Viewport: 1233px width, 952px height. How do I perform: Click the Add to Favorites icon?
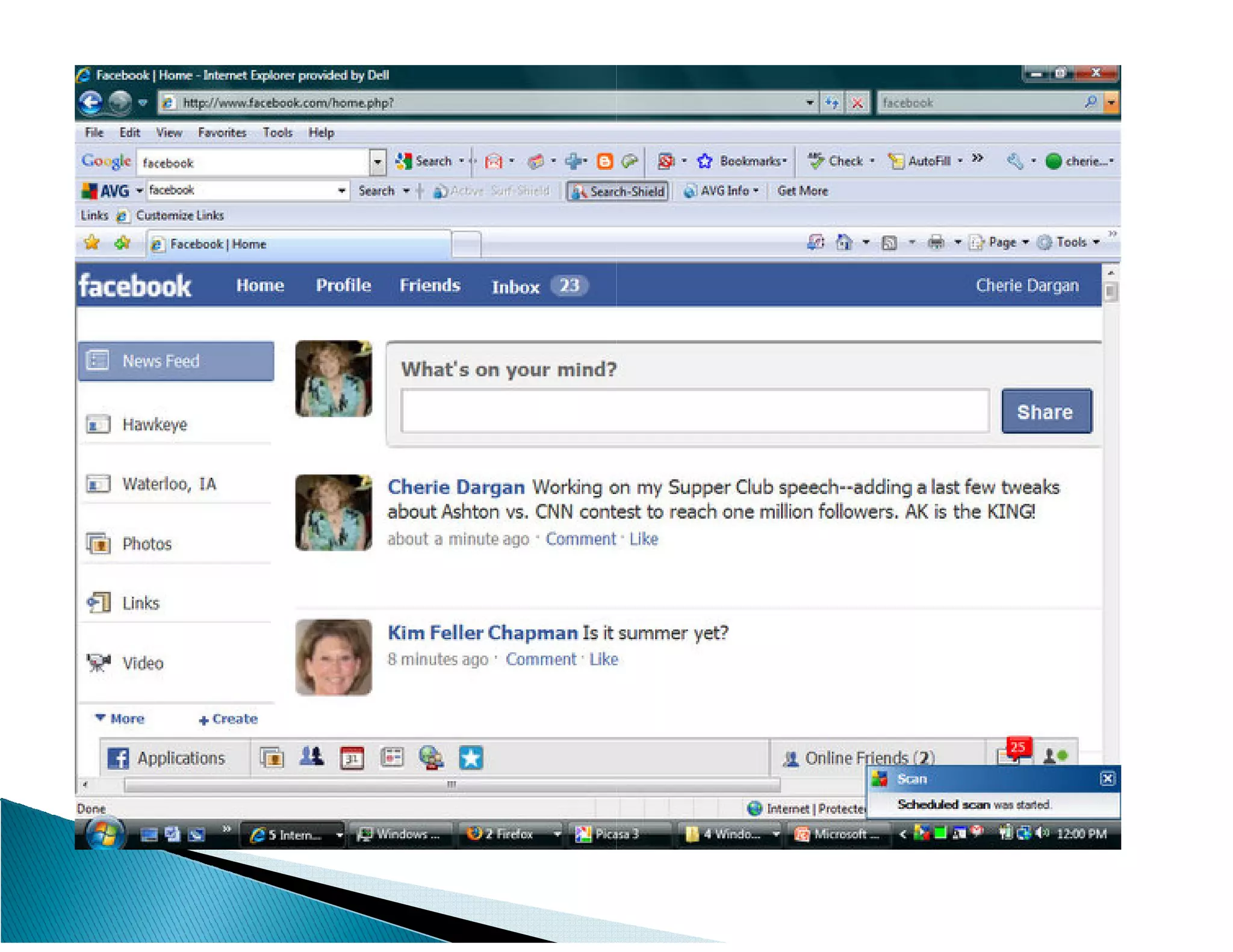coord(122,243)
